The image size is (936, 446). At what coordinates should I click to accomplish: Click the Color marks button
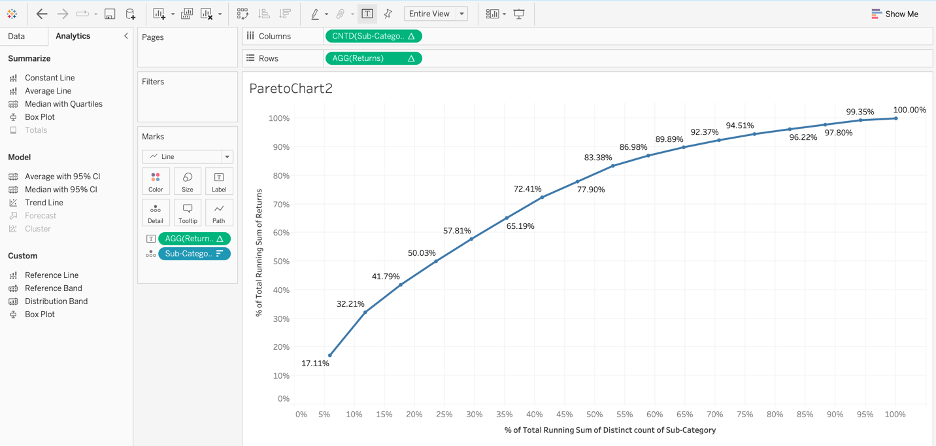tap(155, 182)
